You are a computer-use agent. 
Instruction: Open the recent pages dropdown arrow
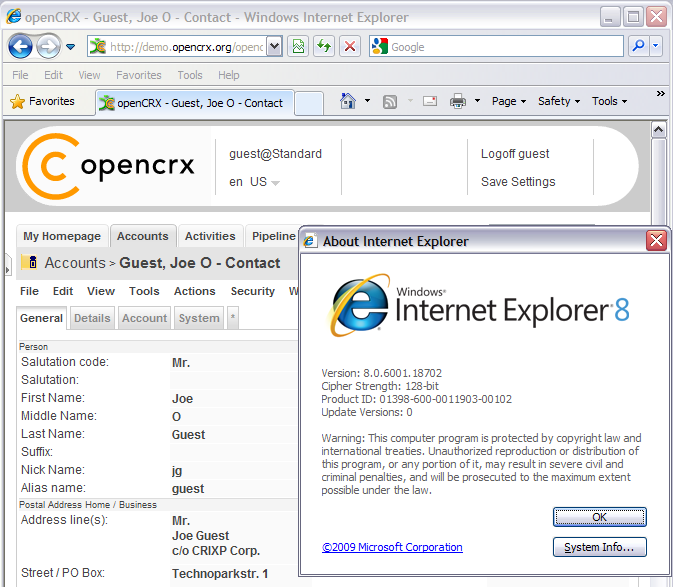71,46
